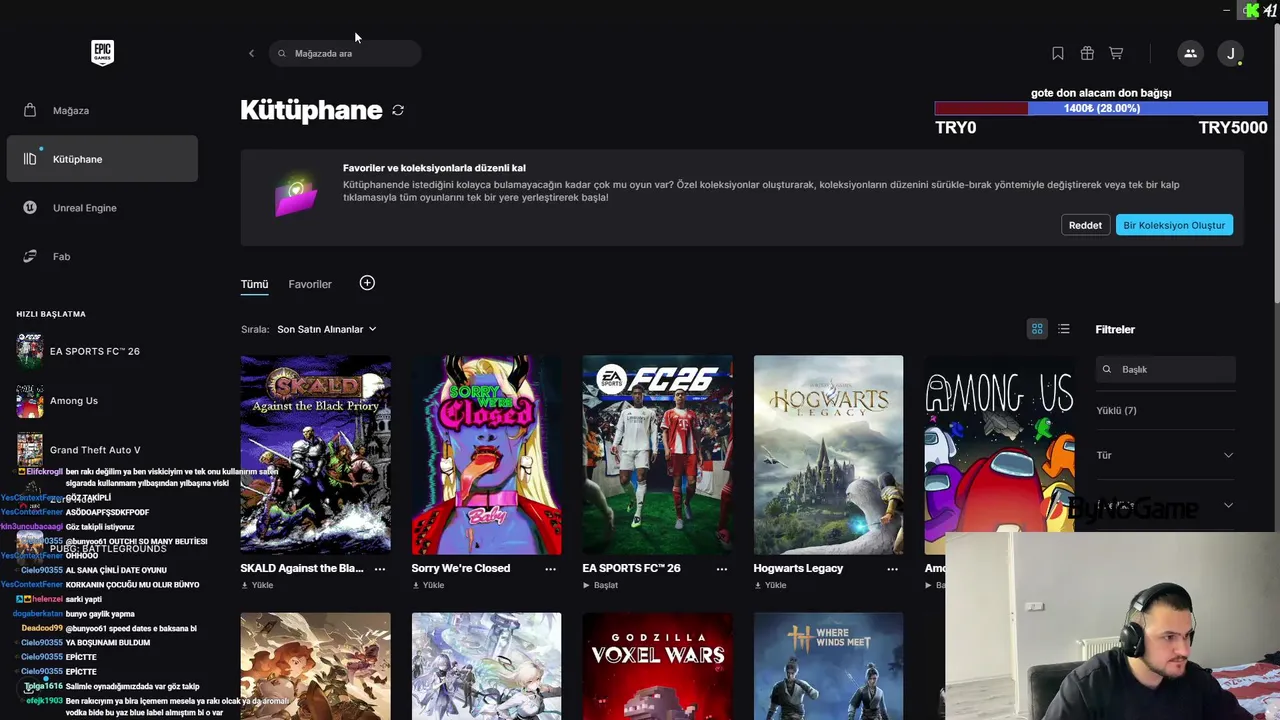Open Fab in sidebar
Viewport: 1280px width, 720px height.
tap(102, 256)
